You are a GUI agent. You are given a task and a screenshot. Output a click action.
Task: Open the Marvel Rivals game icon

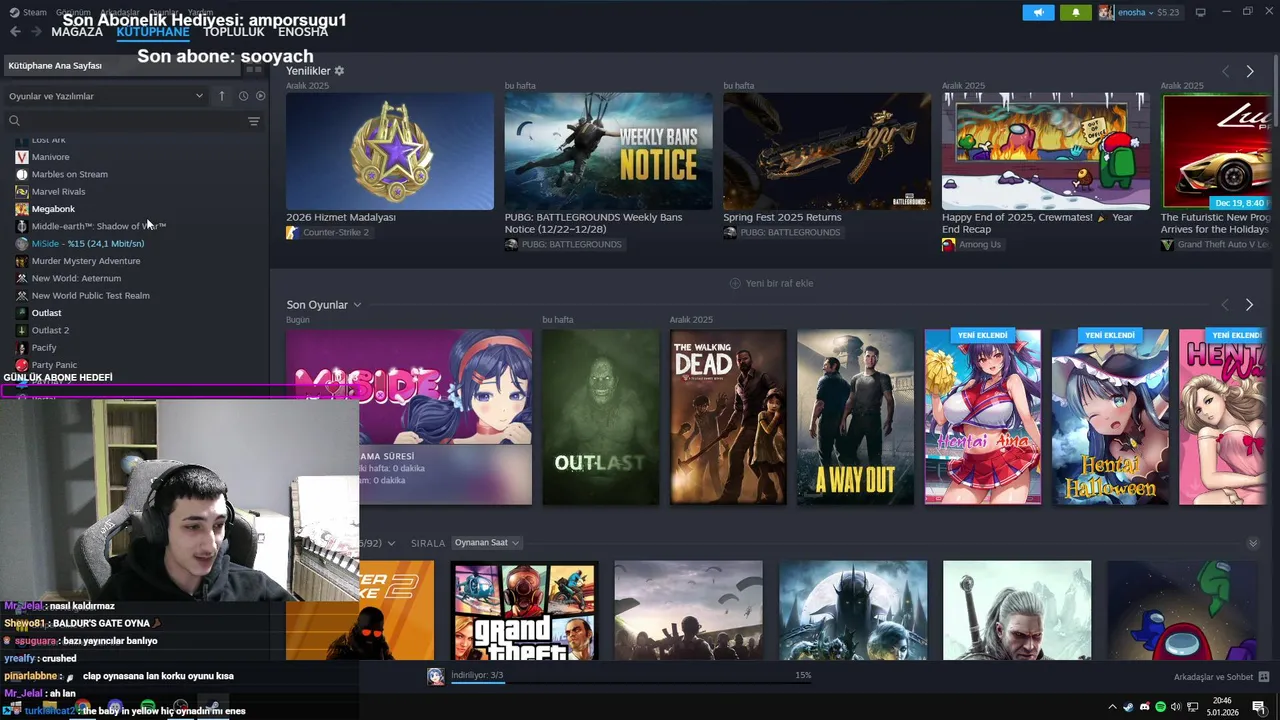coord(22,191)
